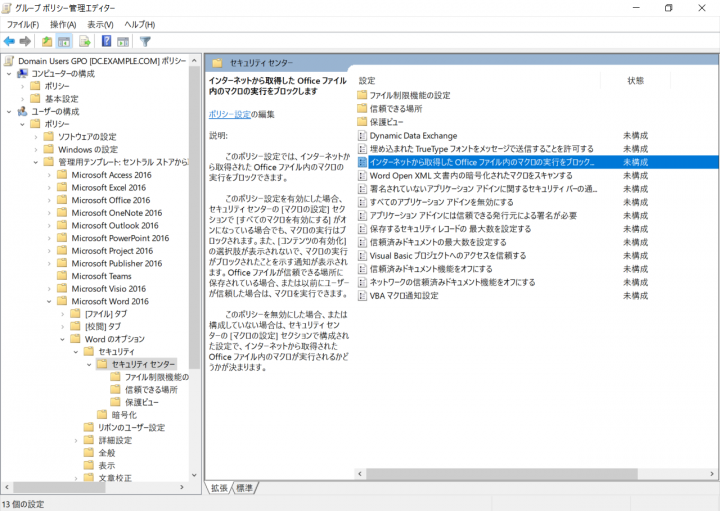Click the group policy scroll icon of the VBA マクロ通知設定 row
Viewport: 720px width, 511px height.
(x=362, y=296)
